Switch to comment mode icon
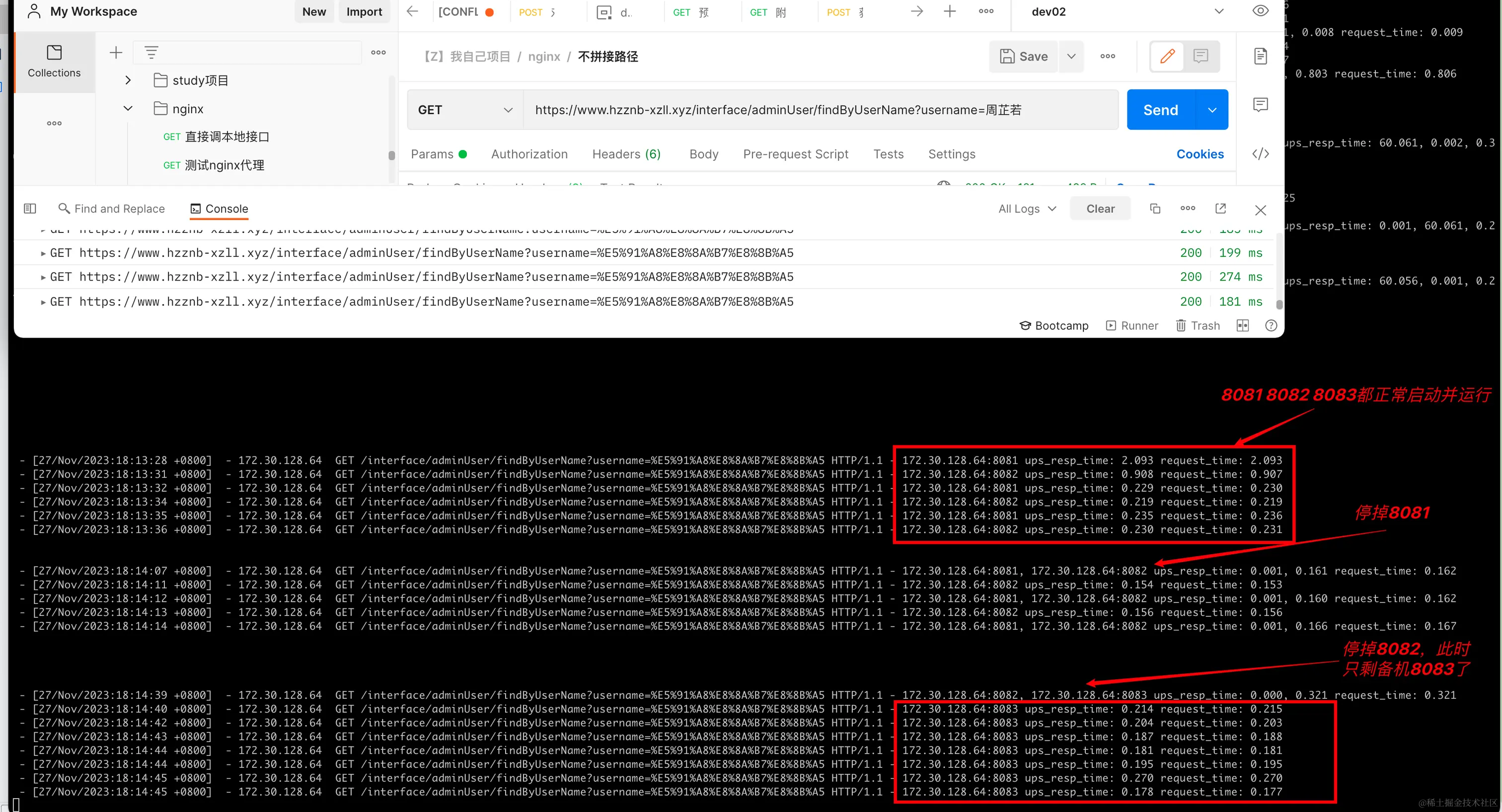The height and width of the screenshot is (812, 1502). coord(1201,56)
